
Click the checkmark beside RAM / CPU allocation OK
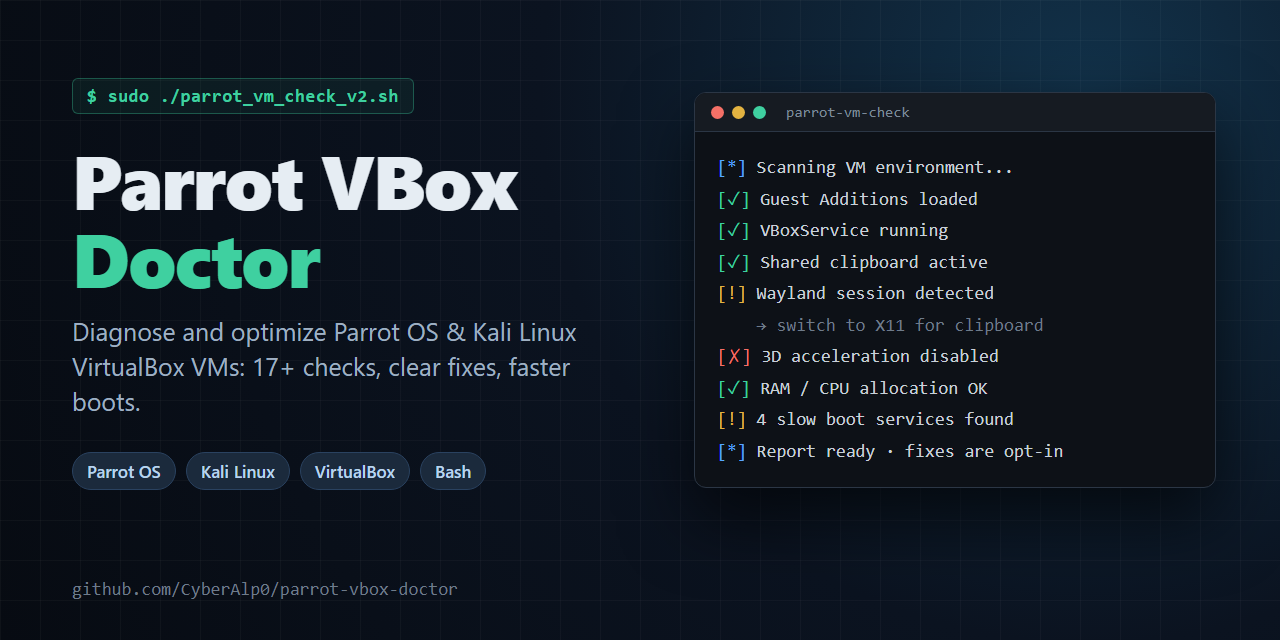pyautogui.click(x=734, y=388)
